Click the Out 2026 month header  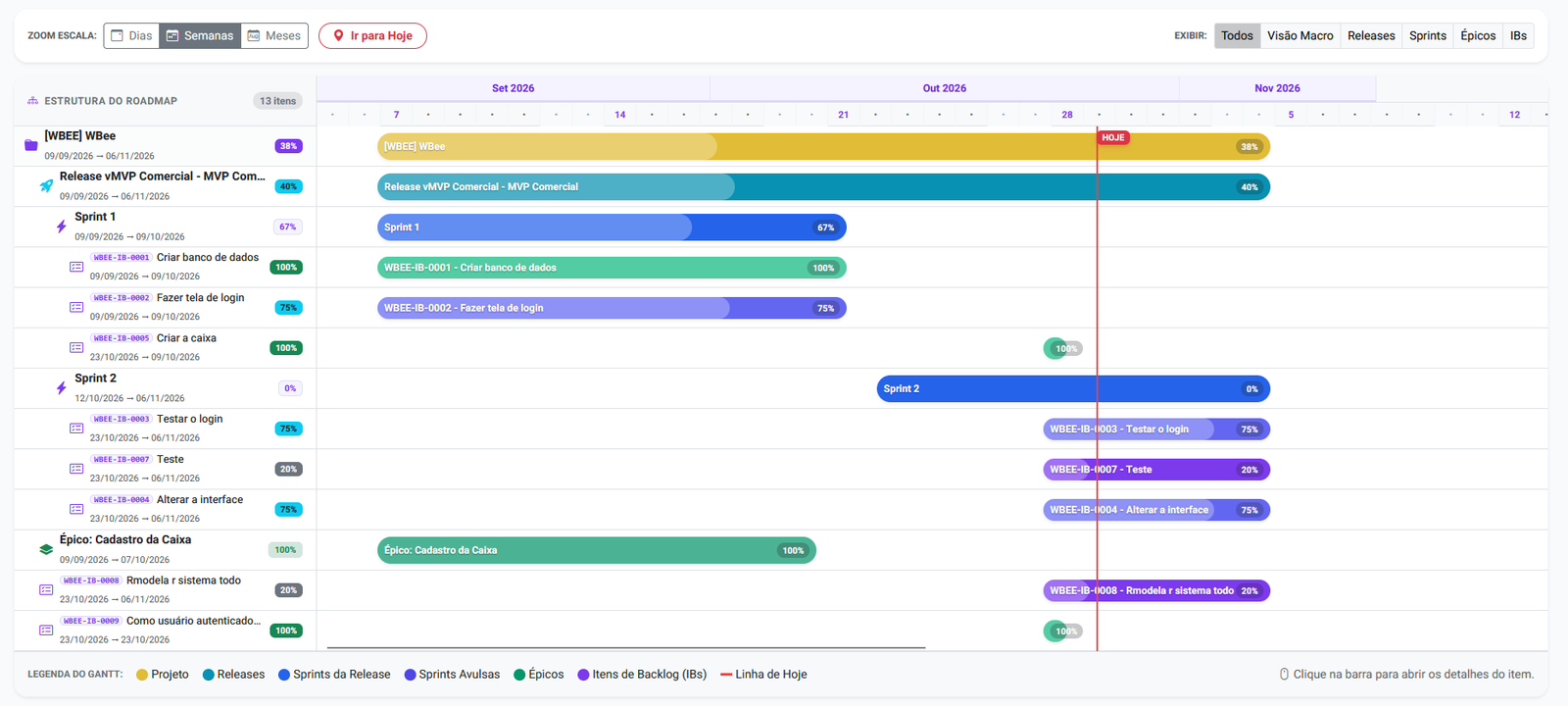coord(945,88)
